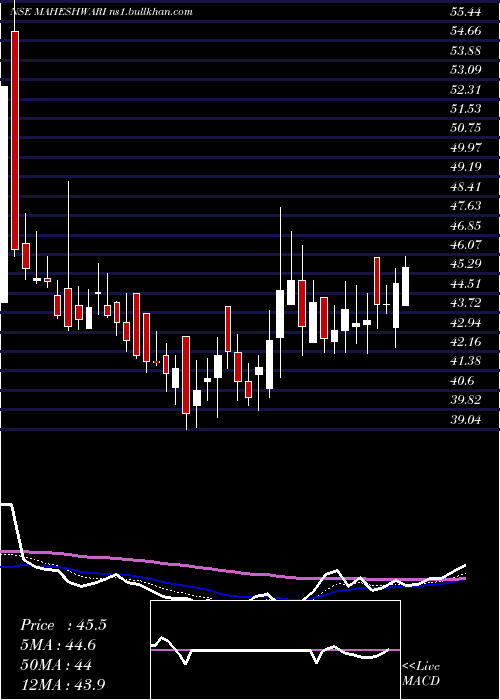Click the NSE MAHESHWARI ns1.bullkhan.com title text
This screenshot has height=700, width=500.
[x=101, y=12]
